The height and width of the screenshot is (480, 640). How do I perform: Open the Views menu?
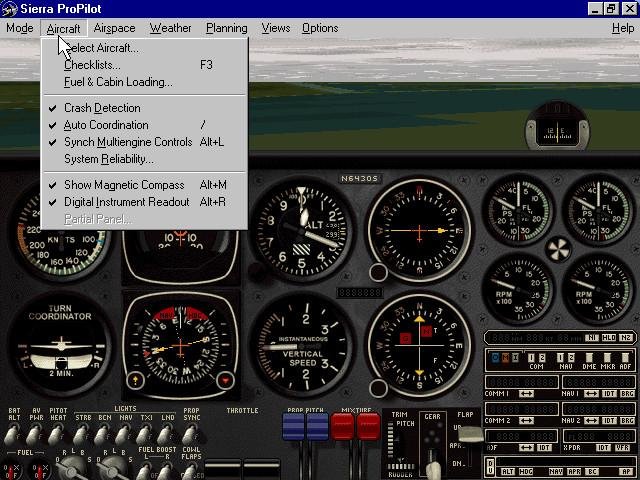click(276, 28)
